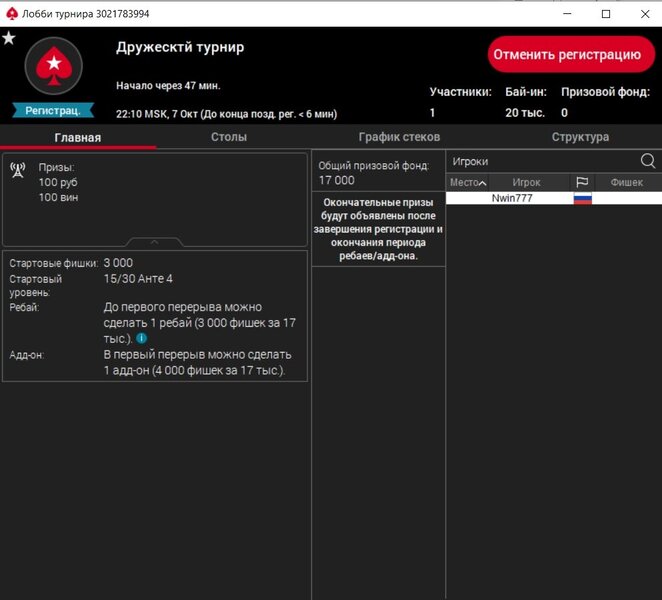Viewport: 662px width, 600px height.
Task: Select player Nwin777 in the list
Action: coord(512,198)
